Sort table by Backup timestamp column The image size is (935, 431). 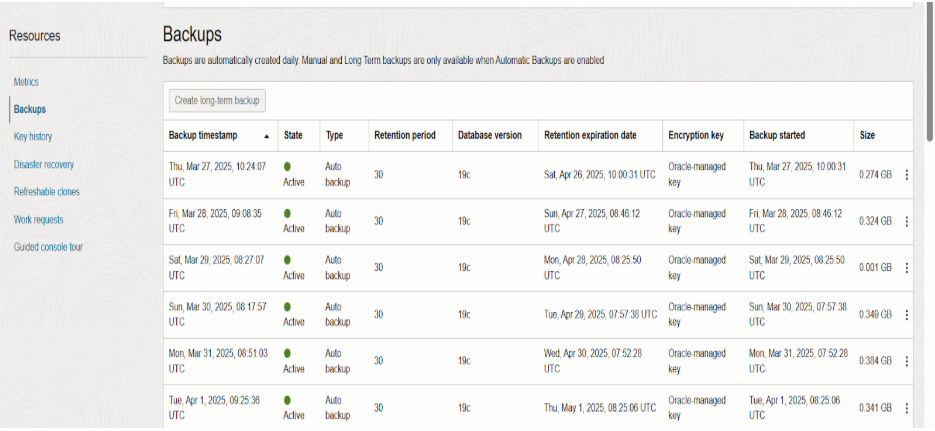pyautogui.click(x=203, y=135)
